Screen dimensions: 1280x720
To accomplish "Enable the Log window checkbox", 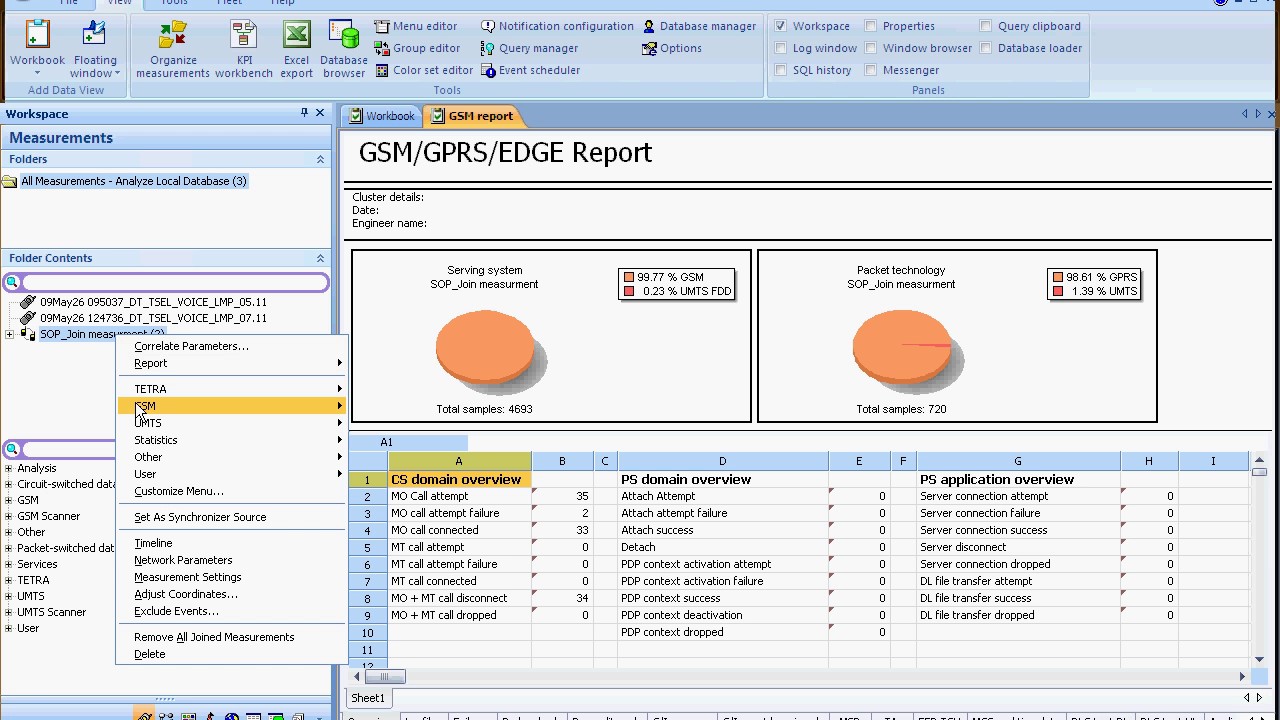I will point(781,48).
